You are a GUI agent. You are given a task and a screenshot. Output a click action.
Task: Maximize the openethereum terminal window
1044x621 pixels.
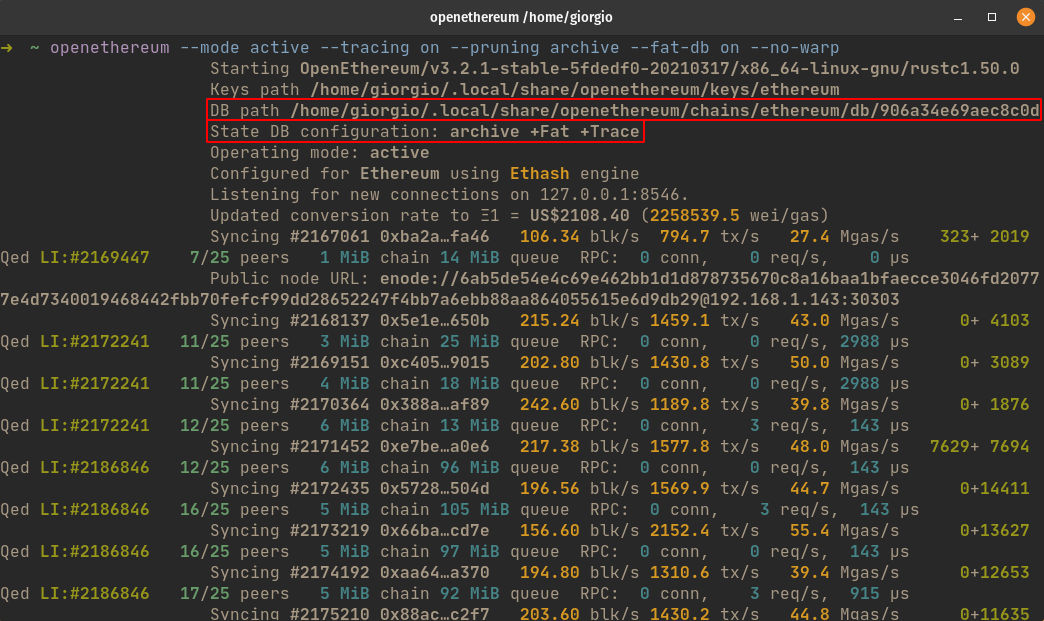point(991,17)
